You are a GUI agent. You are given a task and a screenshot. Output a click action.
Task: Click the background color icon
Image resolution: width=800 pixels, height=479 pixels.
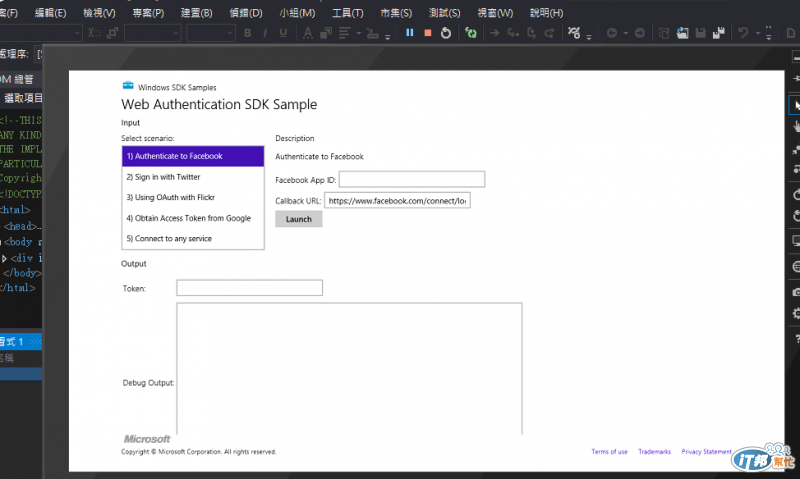pyautogui.click(x=326, y=33)
